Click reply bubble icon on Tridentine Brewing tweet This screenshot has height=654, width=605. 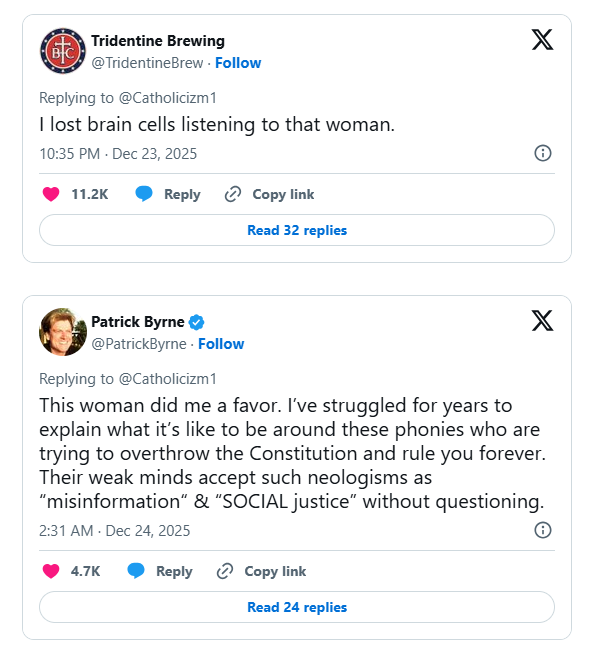click(144, 194)
